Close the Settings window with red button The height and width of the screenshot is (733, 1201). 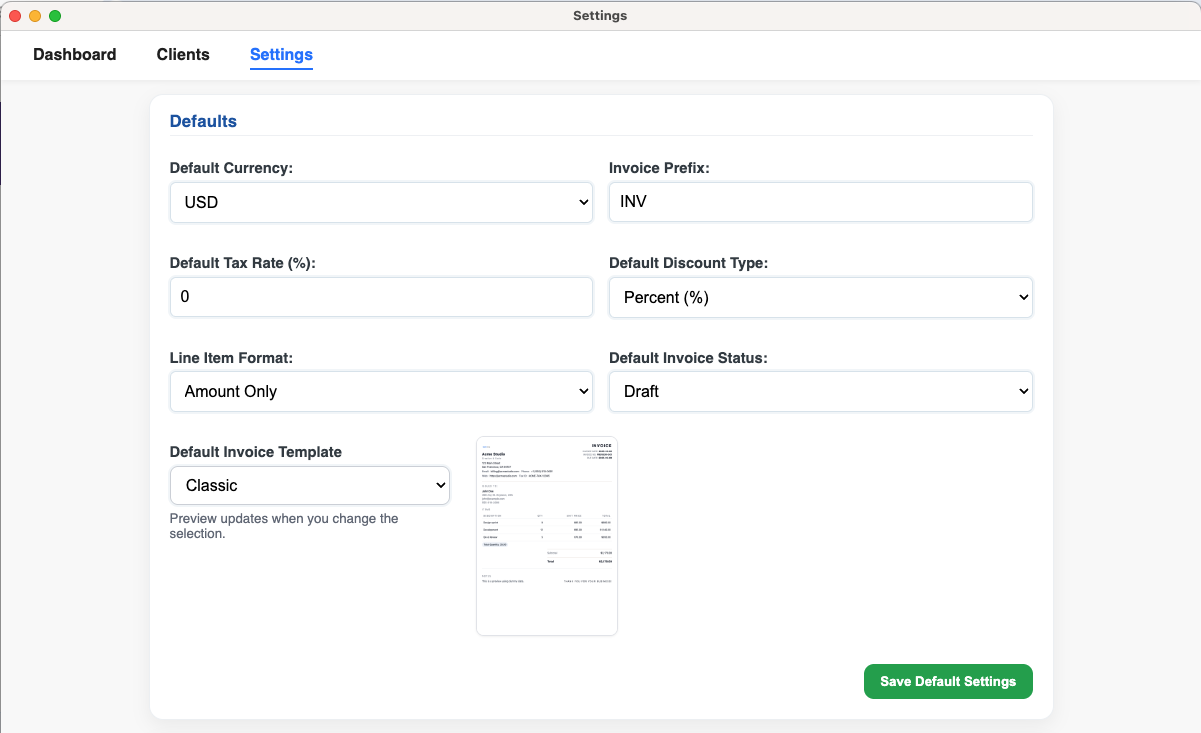pos(15,16)
